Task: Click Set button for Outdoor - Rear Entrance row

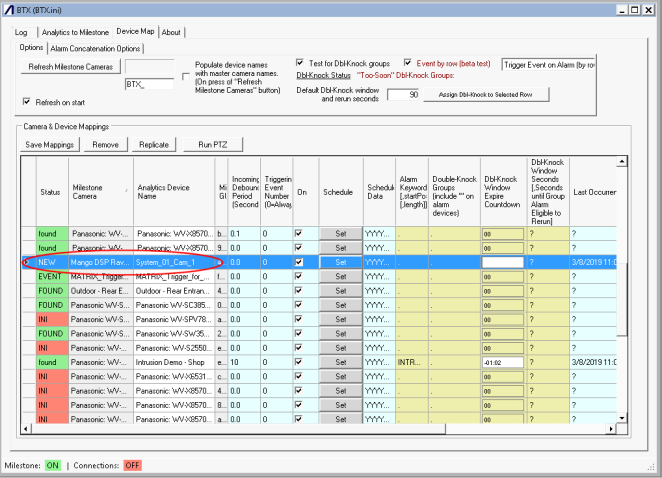Action: pos(341,291)
